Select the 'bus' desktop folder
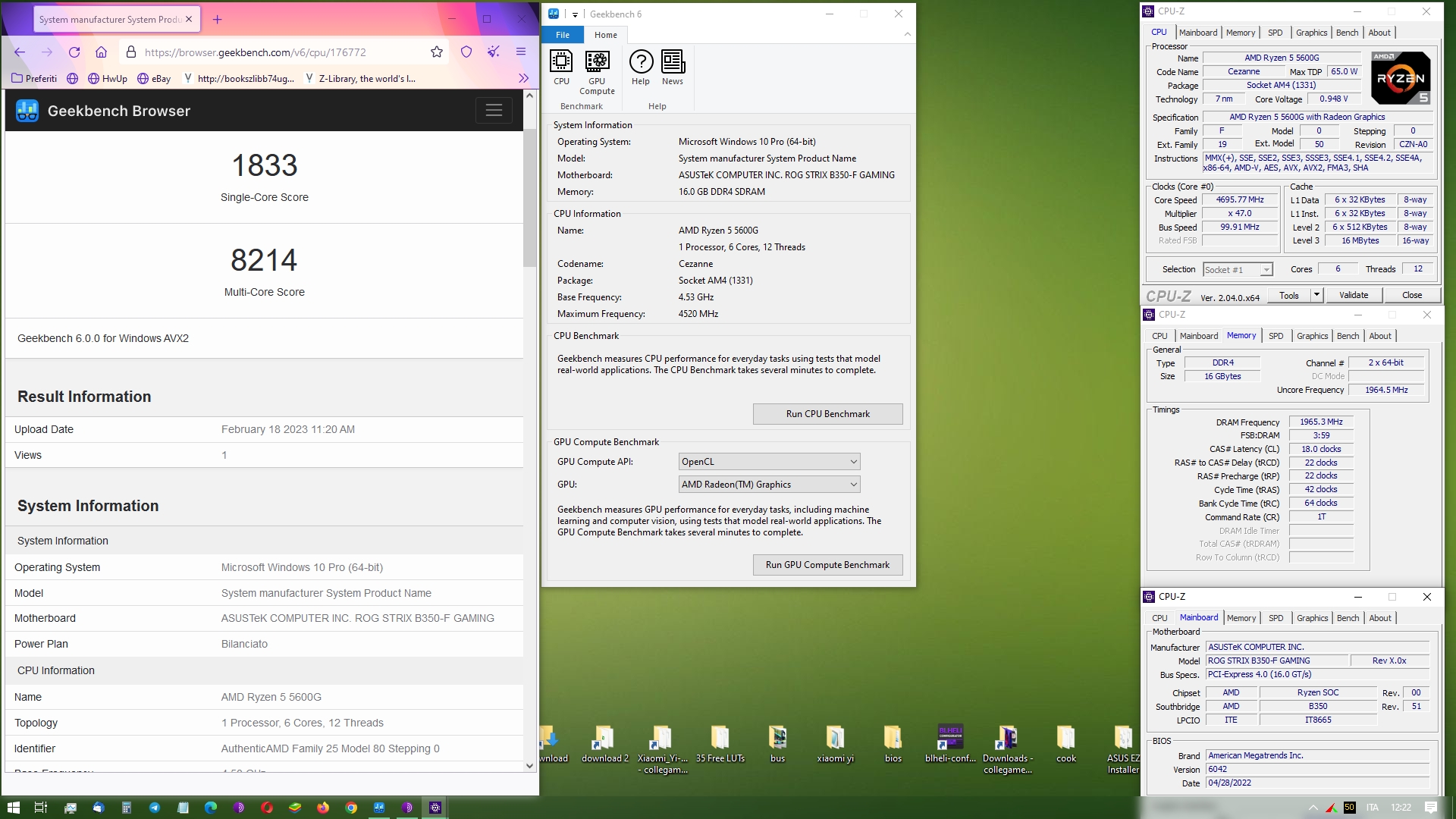This screenshot has height=819, width=1456. tap(777, 743)
